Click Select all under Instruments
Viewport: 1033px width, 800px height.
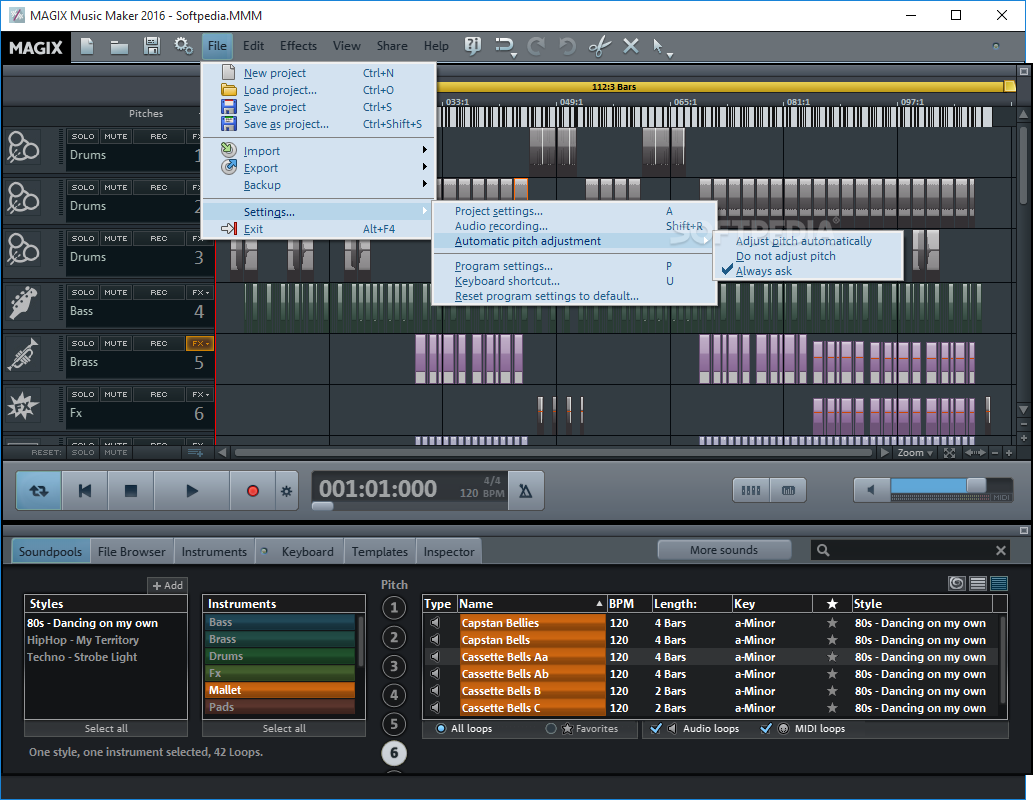click(x=284, y=728)
